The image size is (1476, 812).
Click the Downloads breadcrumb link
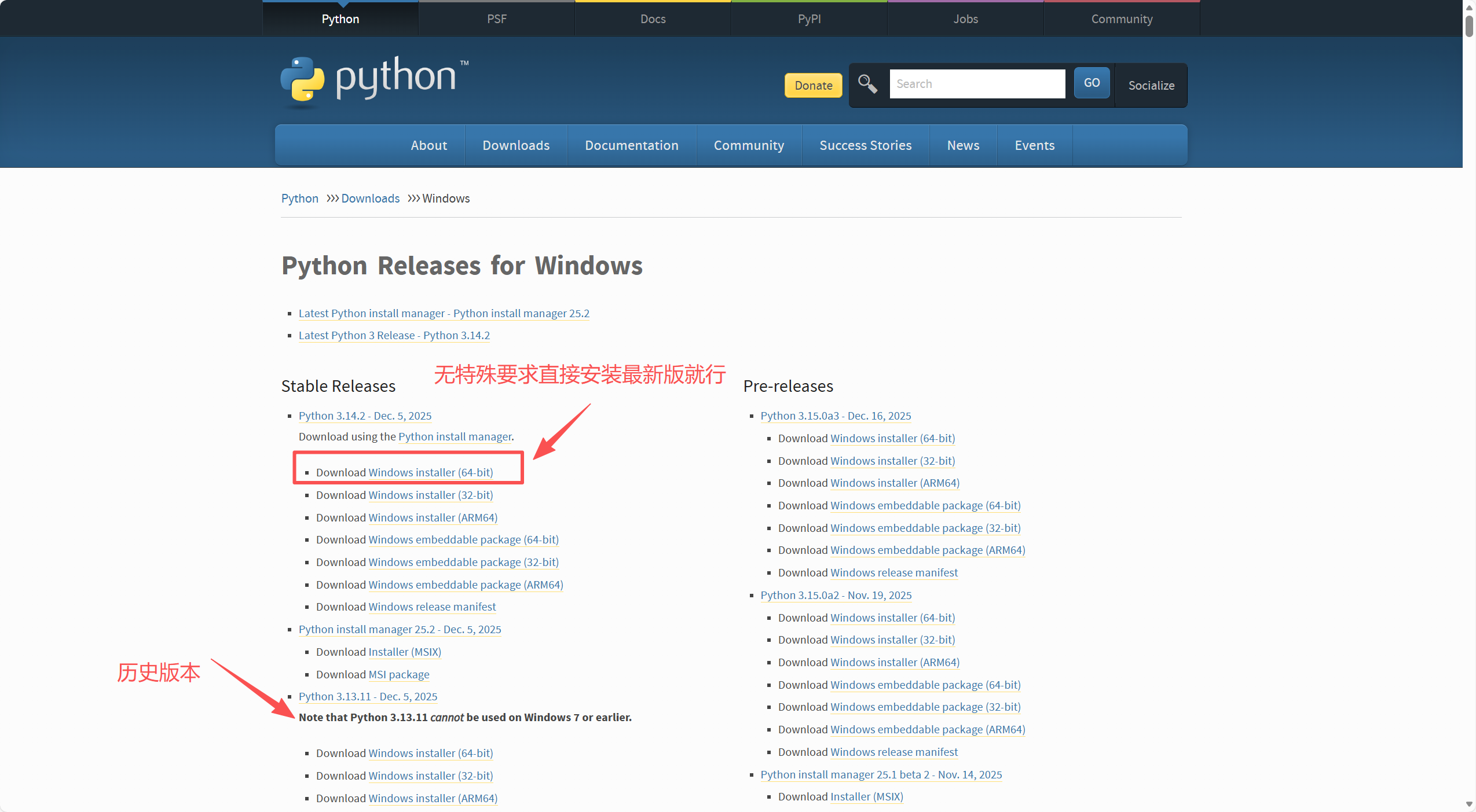[x=370, y=199]
